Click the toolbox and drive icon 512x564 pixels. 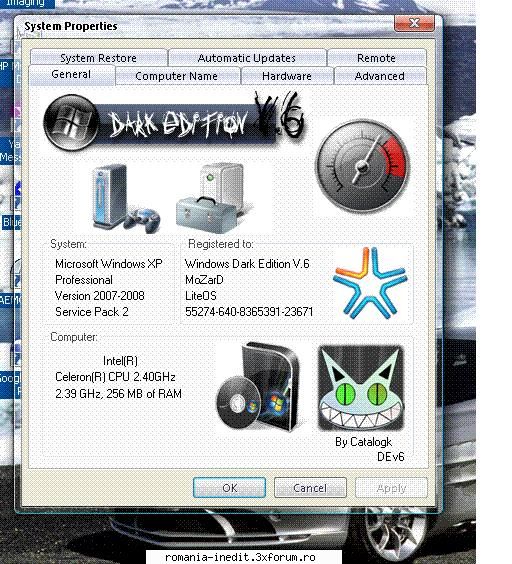[214, 198]
